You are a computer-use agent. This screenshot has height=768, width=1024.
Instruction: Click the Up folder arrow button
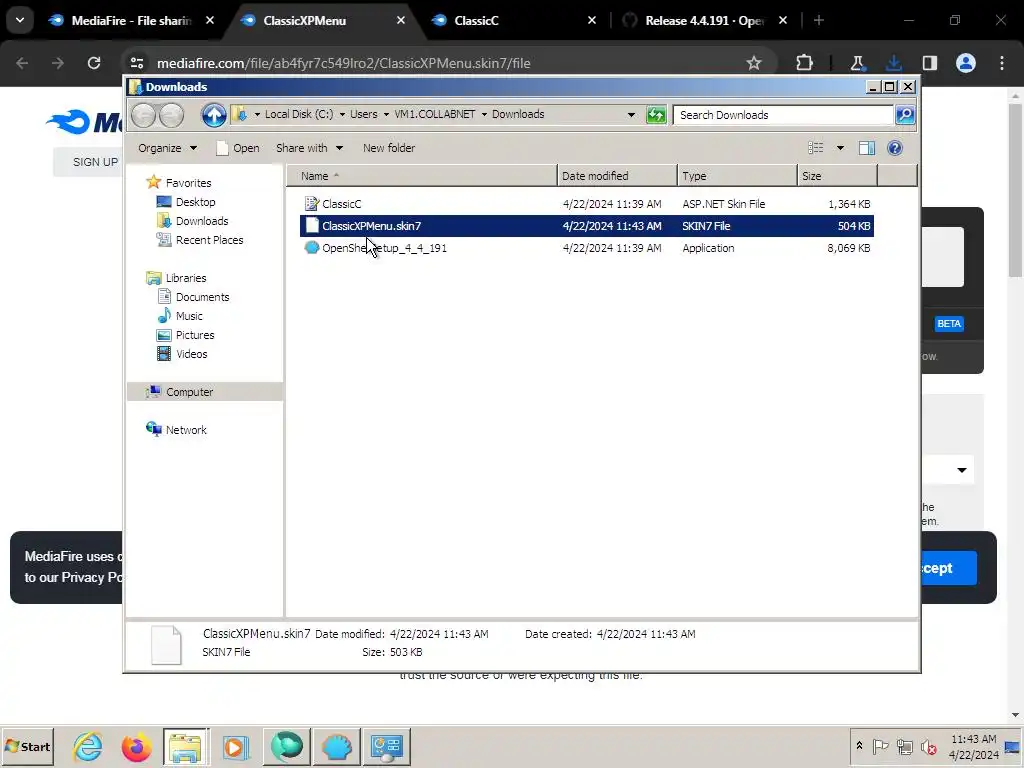(214, 116)
